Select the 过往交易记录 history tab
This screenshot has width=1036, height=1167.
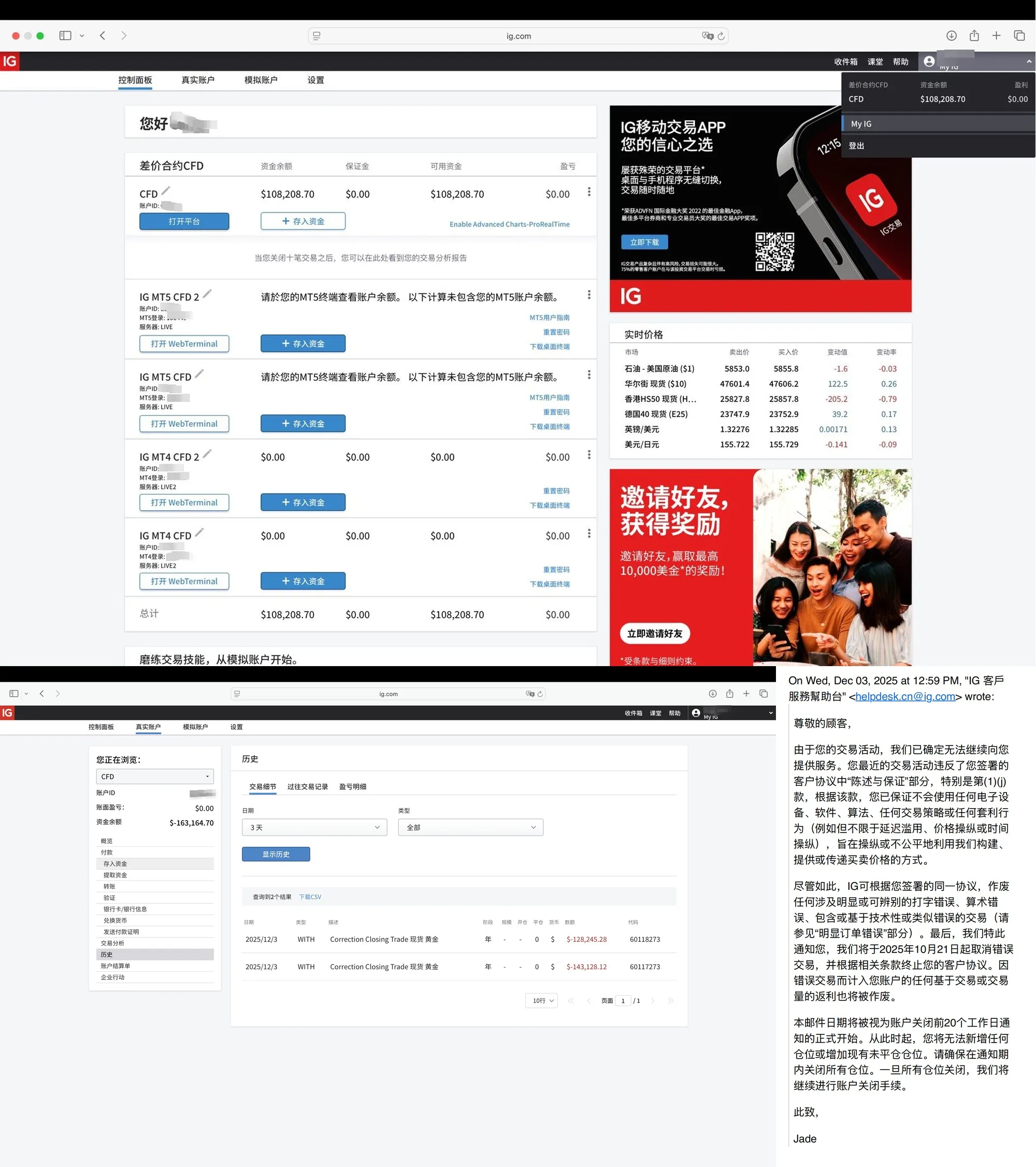[307, 786]
